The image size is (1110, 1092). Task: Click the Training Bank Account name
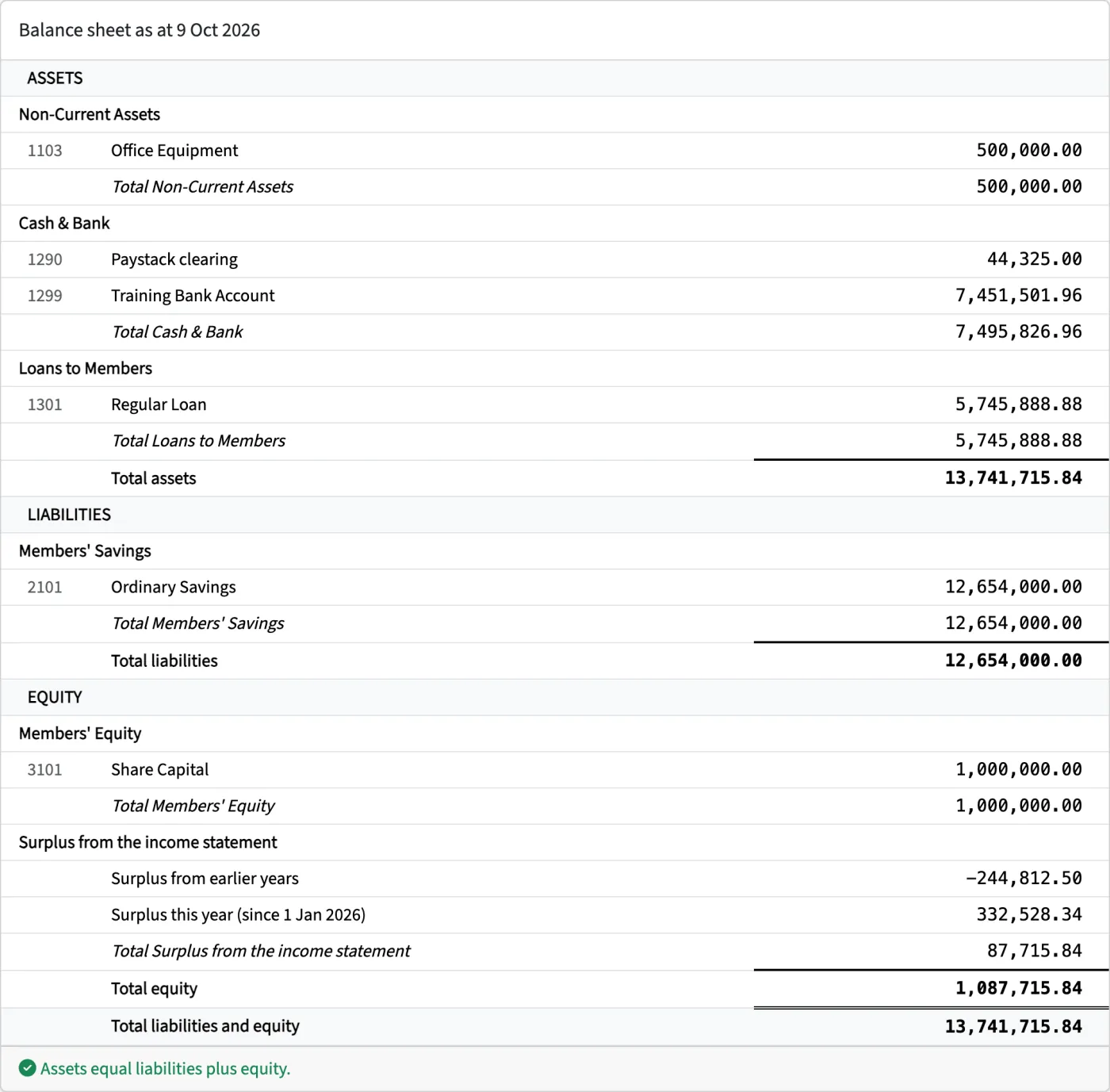[x=193, y=296]
